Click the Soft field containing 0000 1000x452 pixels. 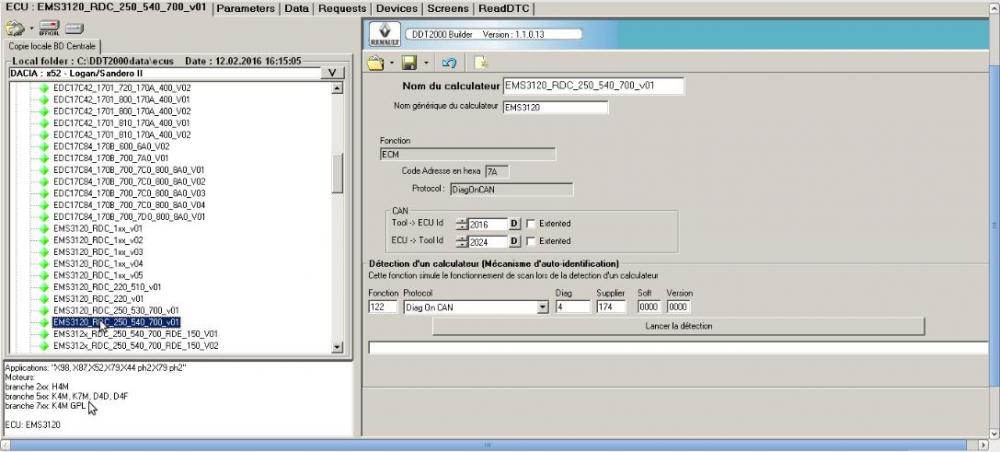point(649,307)
